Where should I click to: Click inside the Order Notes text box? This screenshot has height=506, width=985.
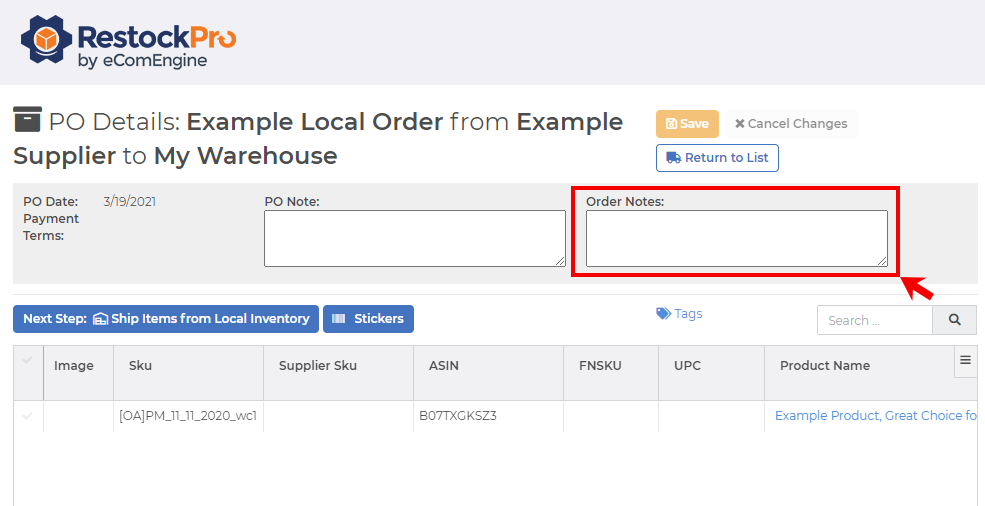736,238
